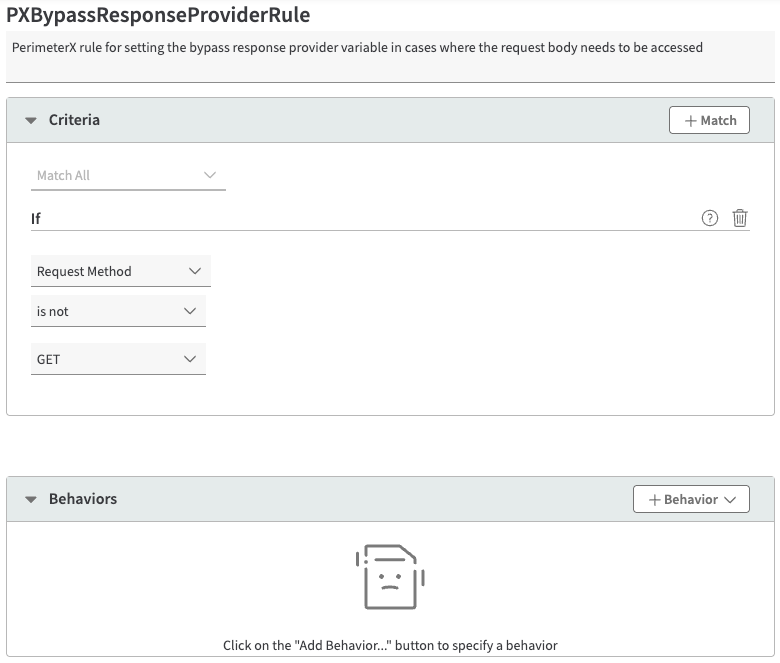Click the sad document placeholder icon
Viewport: 780px width, 663px height.
[390, 577]
